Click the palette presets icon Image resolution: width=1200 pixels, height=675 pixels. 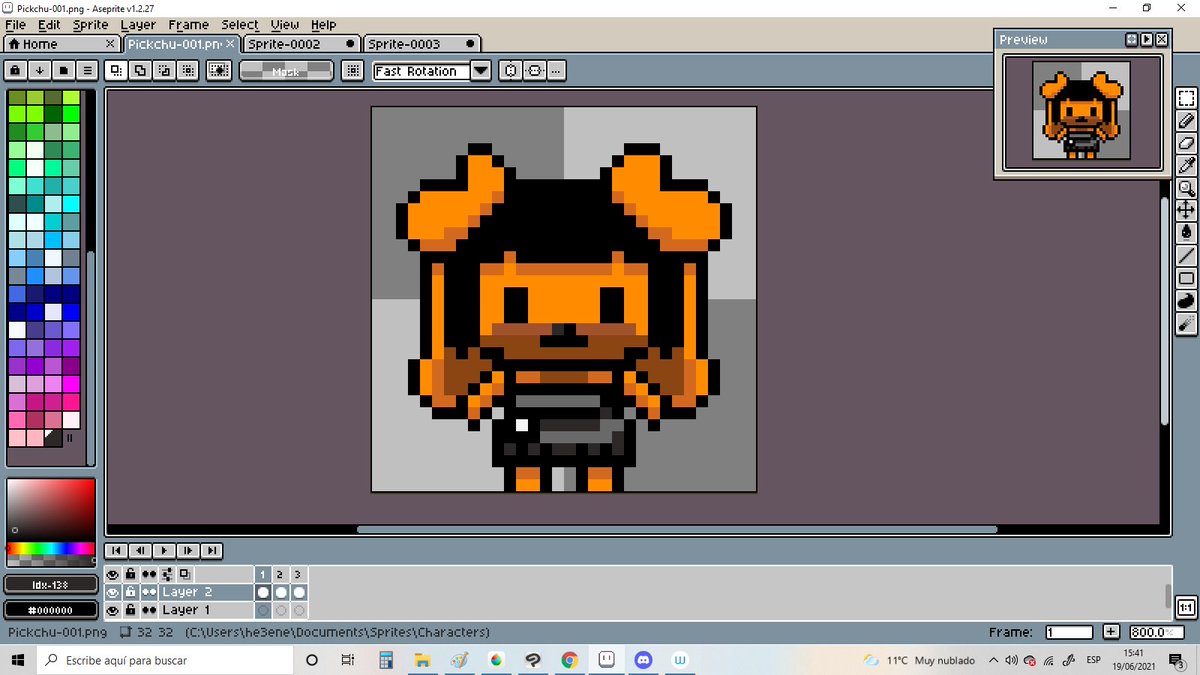pos(63,71)
